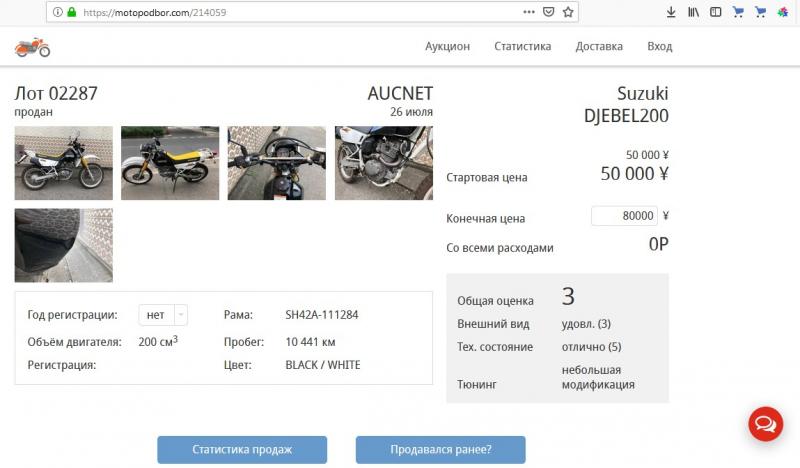
Task: Open the engine close-up photo
Action: 384,163
